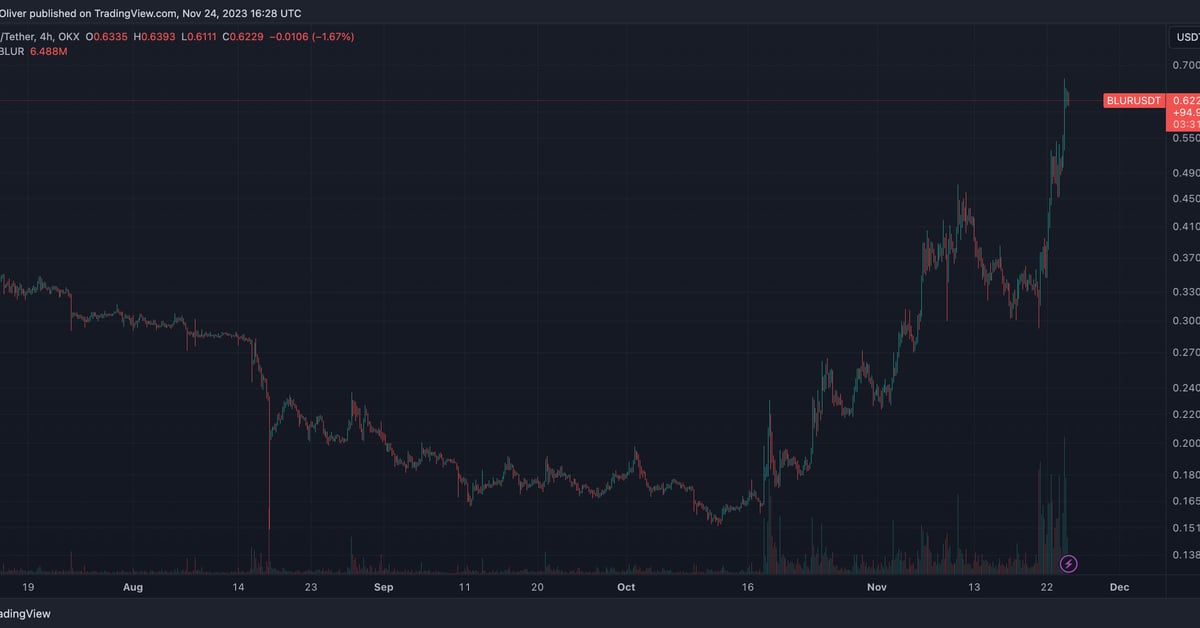1200x628 pixels.
Task: Click the closing price value C0.6229
Action: tap(247, 37)
